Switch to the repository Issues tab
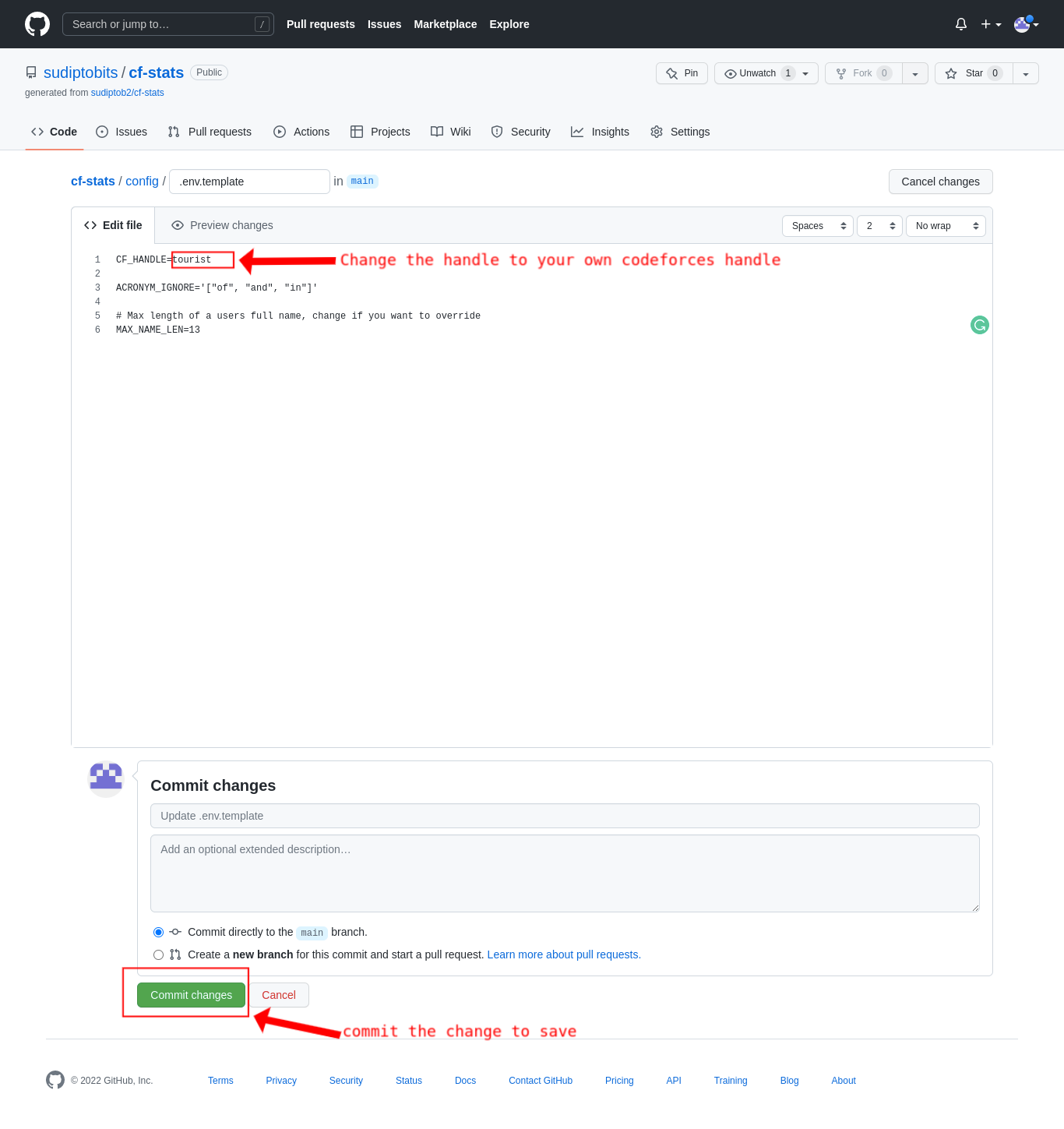 122,132
